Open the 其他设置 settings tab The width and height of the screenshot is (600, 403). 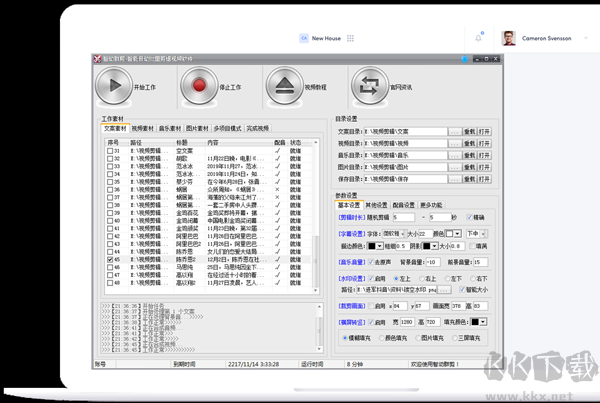[376, 205]
